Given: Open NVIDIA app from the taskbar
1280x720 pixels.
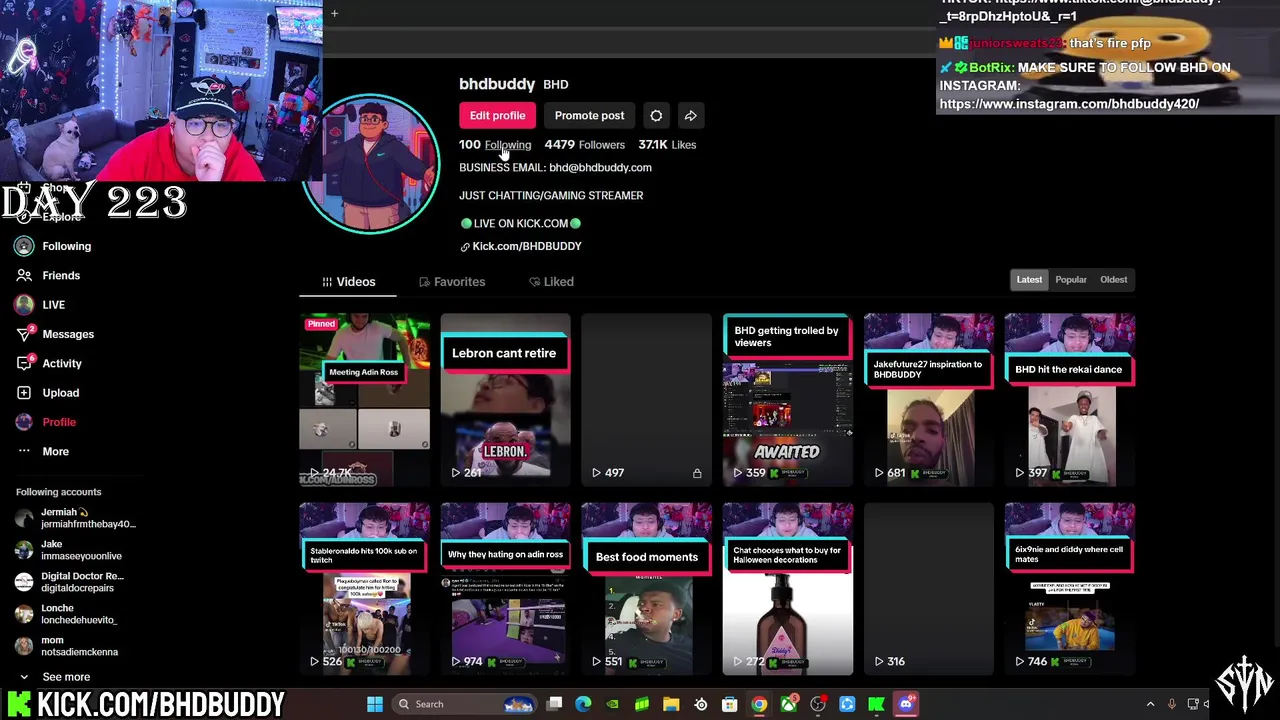Looking at the screenshot, I should click(x=613, y=704).
